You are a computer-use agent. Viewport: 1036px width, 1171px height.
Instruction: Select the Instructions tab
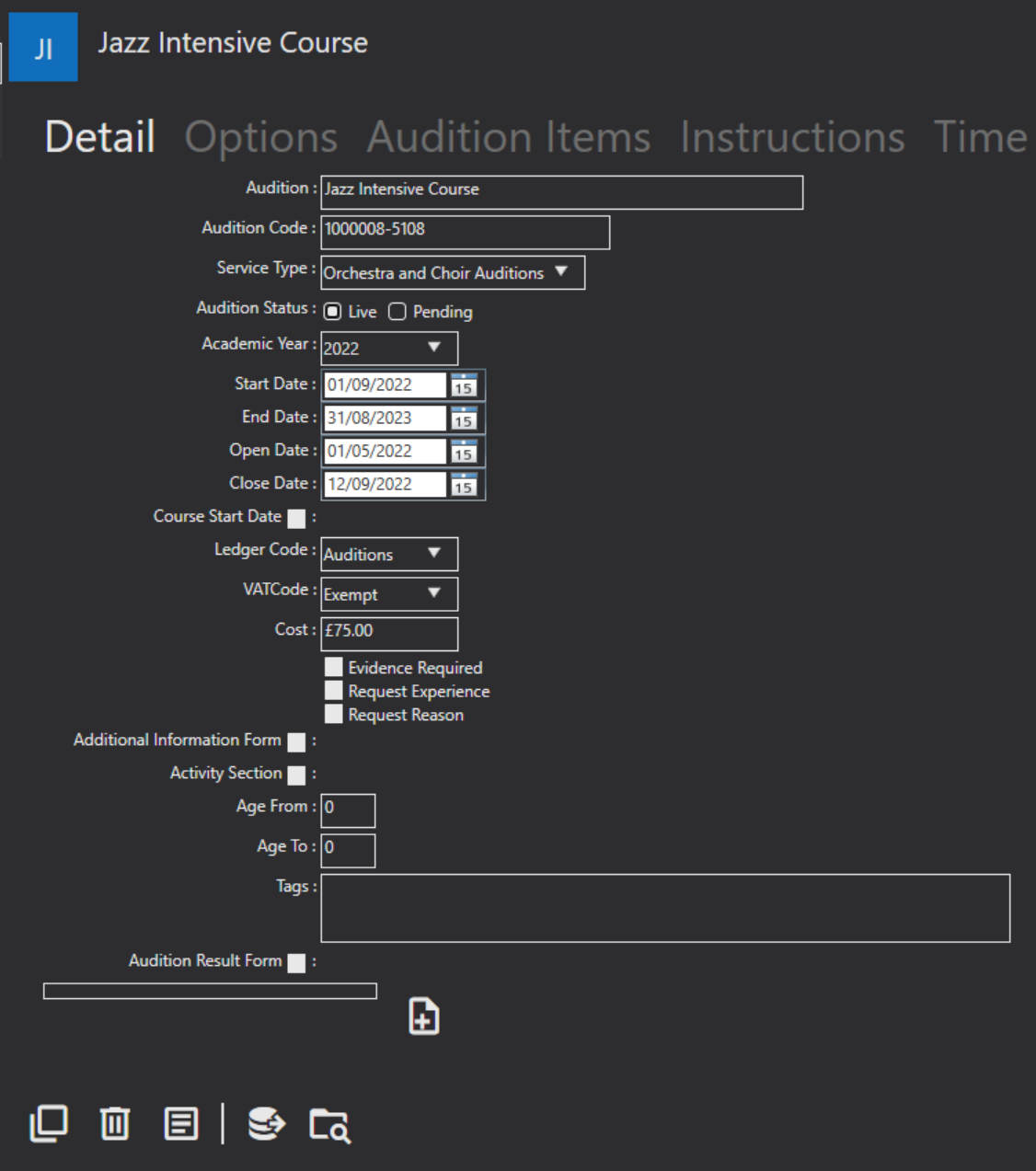792,138
